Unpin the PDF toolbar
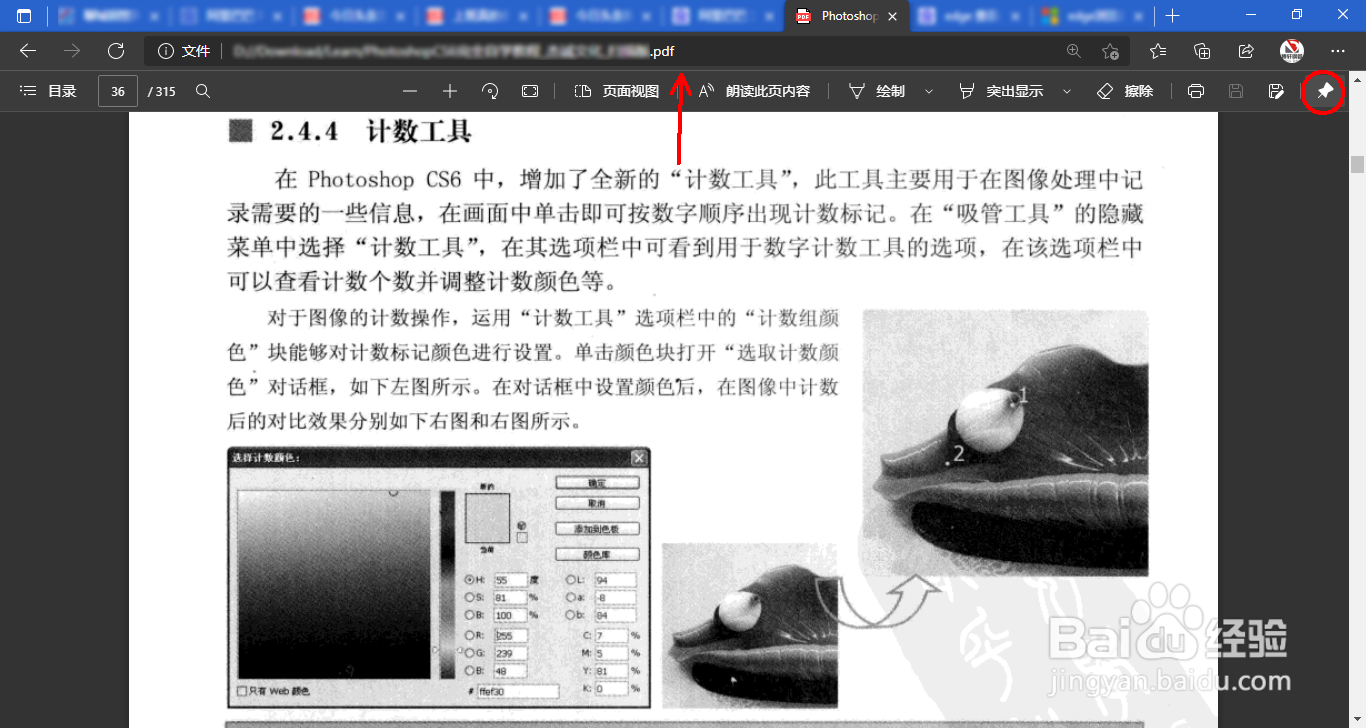This screenshot has height=728, width=1366. click(1325, 91)
